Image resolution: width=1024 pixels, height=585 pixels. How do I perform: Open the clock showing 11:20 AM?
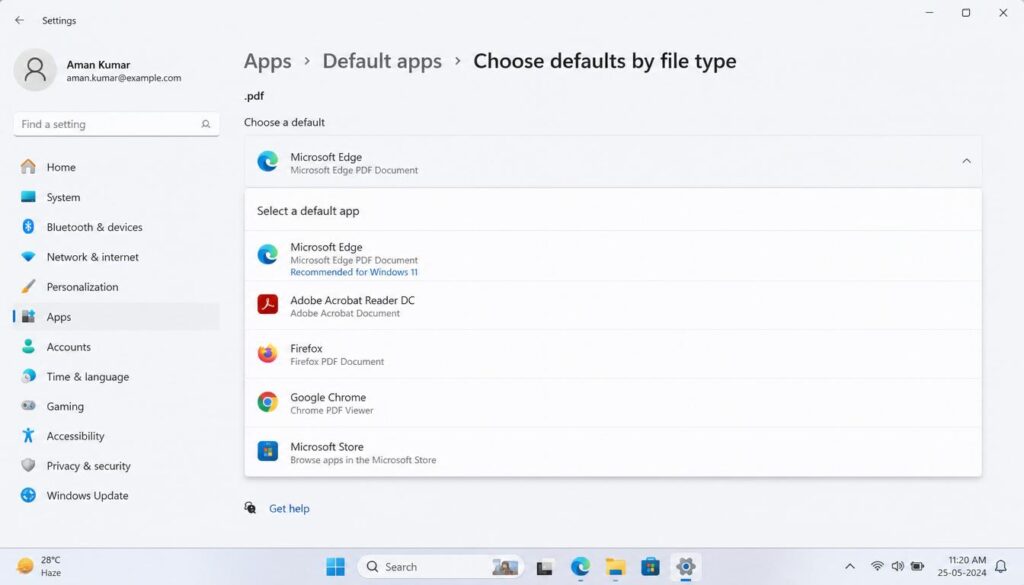(962, 566)
